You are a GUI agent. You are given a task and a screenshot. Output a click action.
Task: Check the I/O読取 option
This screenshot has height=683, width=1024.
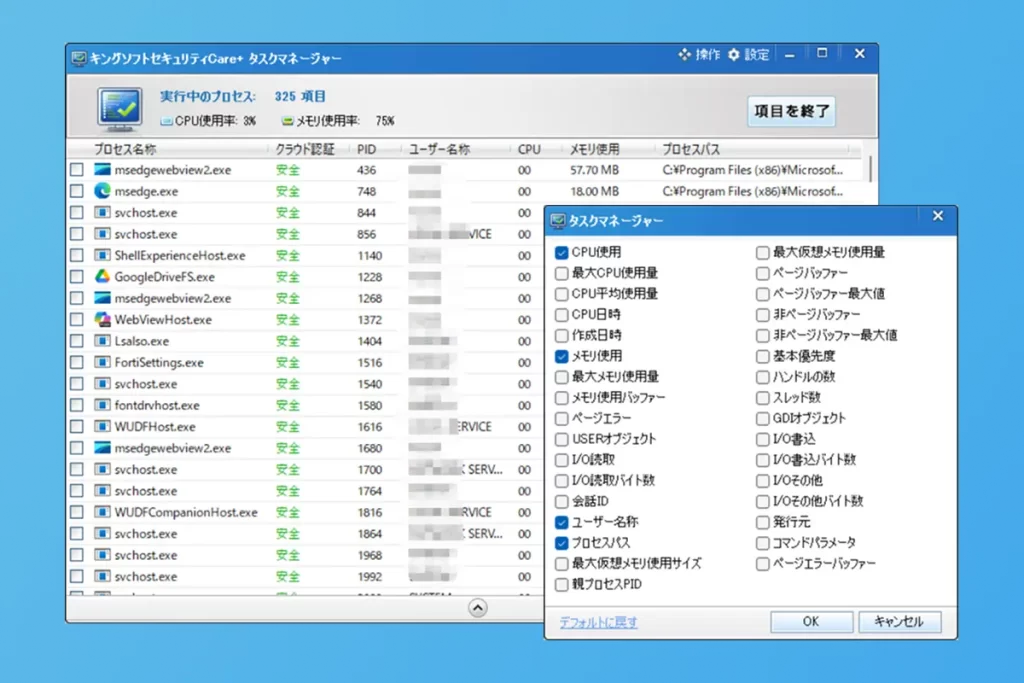click(x=562, y=460)
